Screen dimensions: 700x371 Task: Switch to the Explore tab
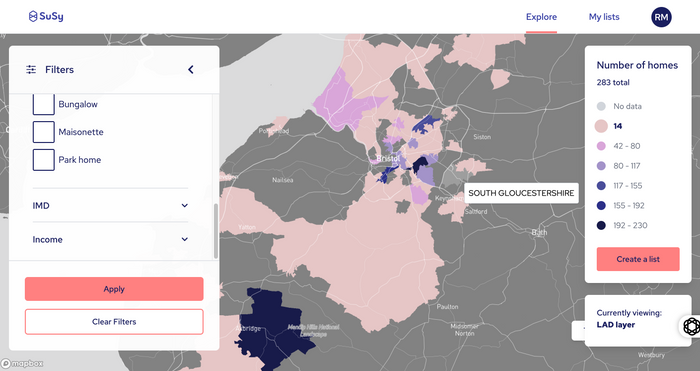pos(541,17)
